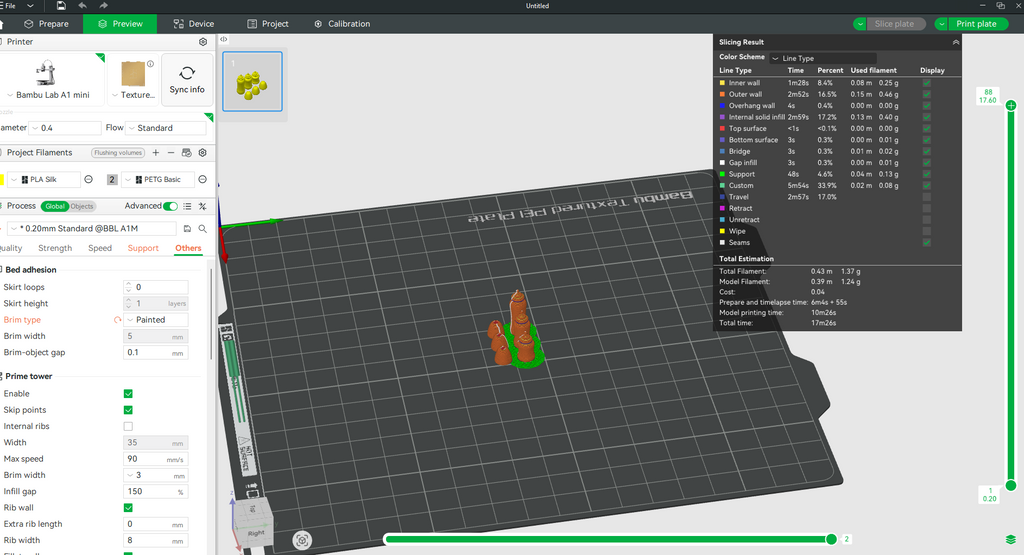
Task: Open Project Filaments settings gear
Action: (x=203, y=153)
